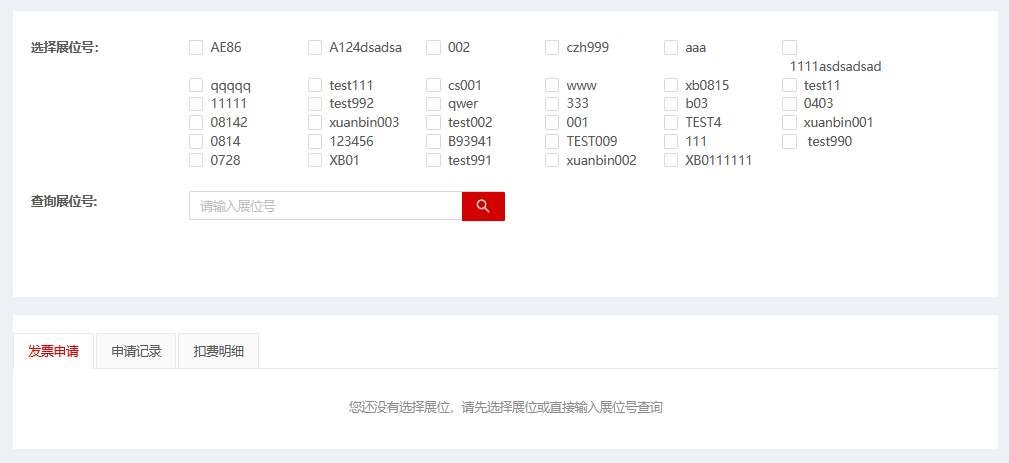The image size is (1009, 463).
Task: Click the 您还没有选择展位 notice text
Action: 505,407
